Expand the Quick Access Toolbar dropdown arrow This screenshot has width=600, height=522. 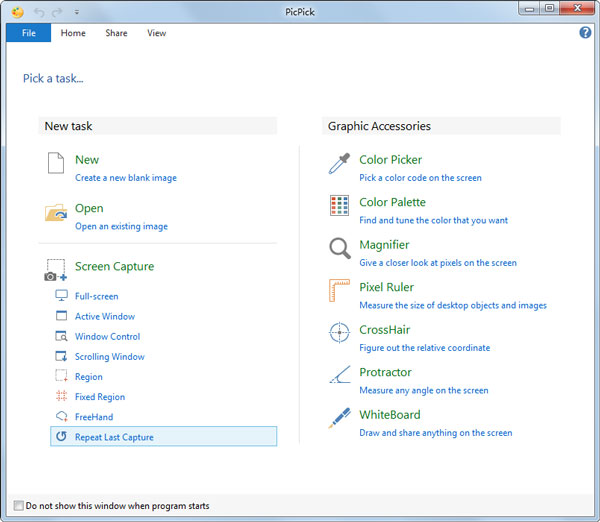coord(77,12)
